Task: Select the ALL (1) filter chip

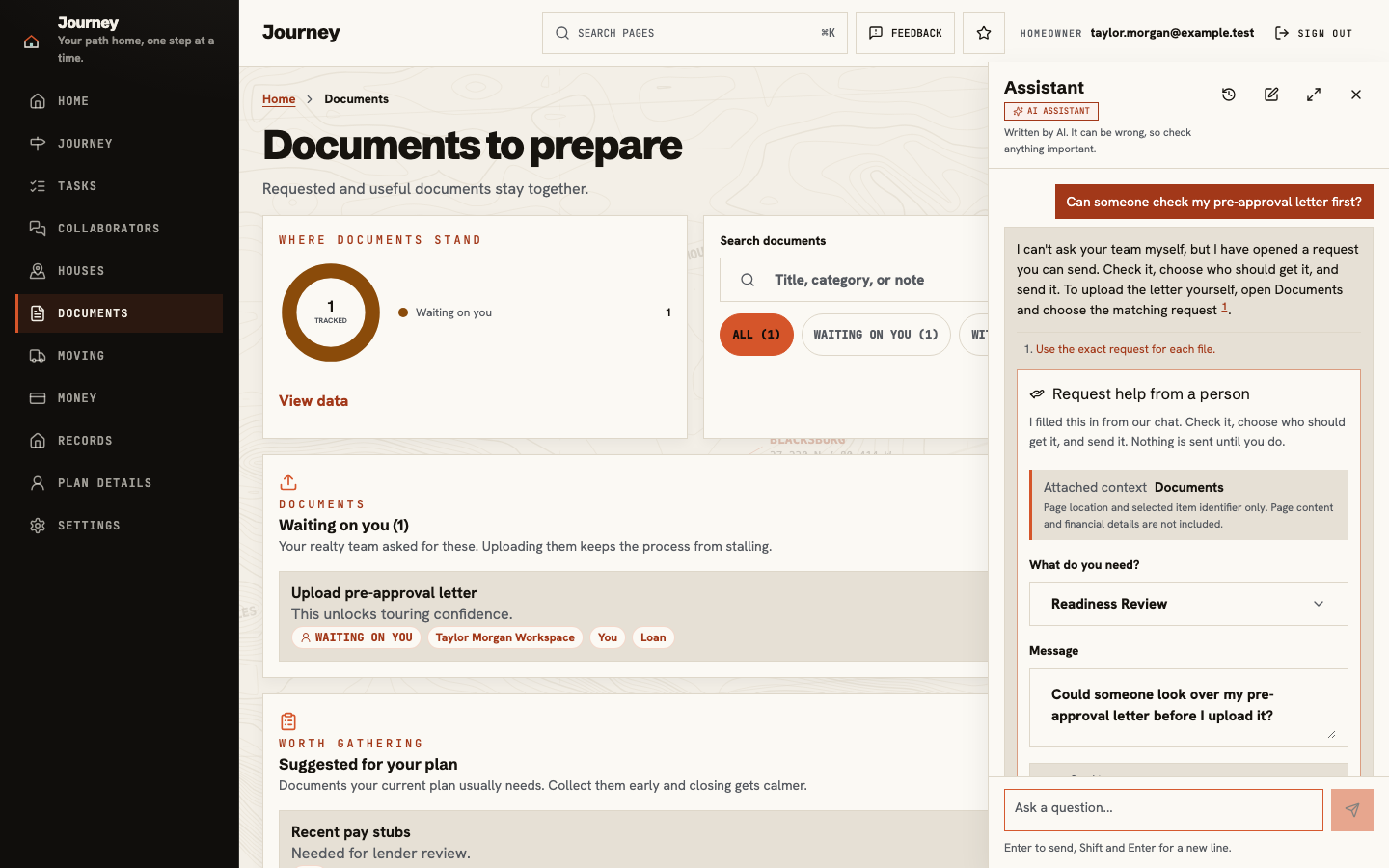Action: point(756,335)
